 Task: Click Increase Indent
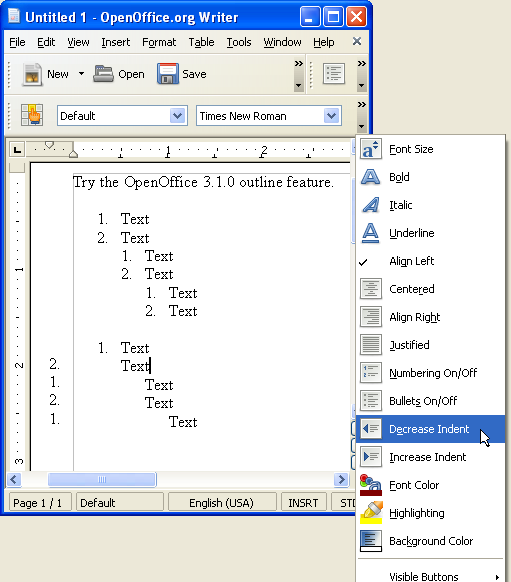pyautogui.click(x=430, y=457)
